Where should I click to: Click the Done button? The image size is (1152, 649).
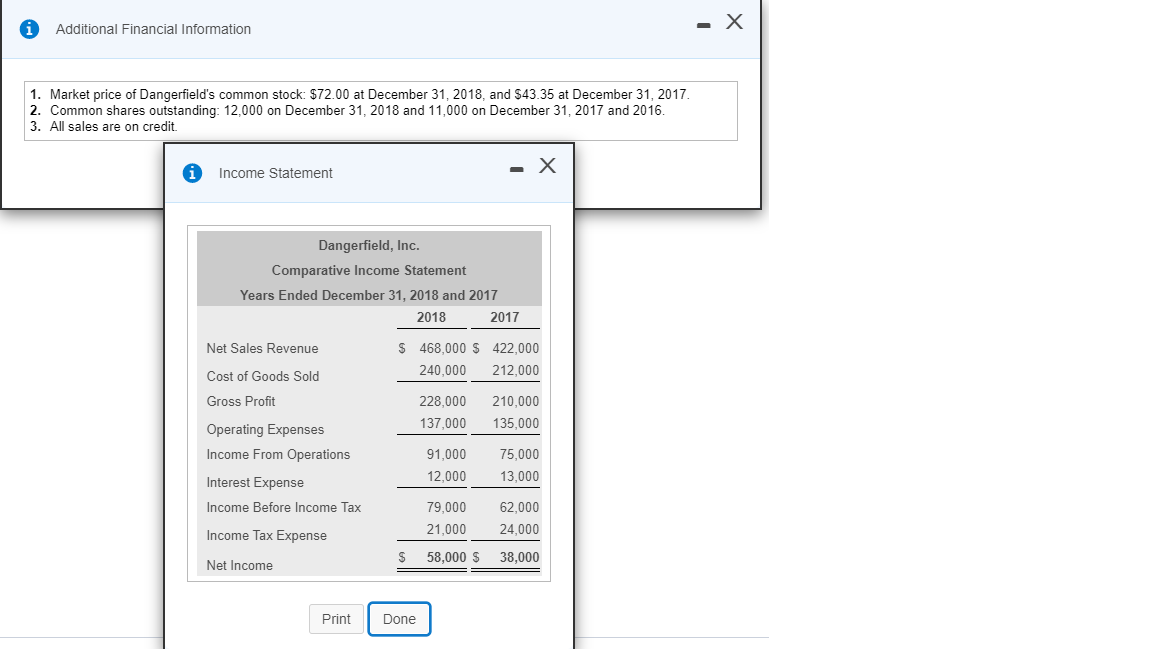(x=399, y=619)
